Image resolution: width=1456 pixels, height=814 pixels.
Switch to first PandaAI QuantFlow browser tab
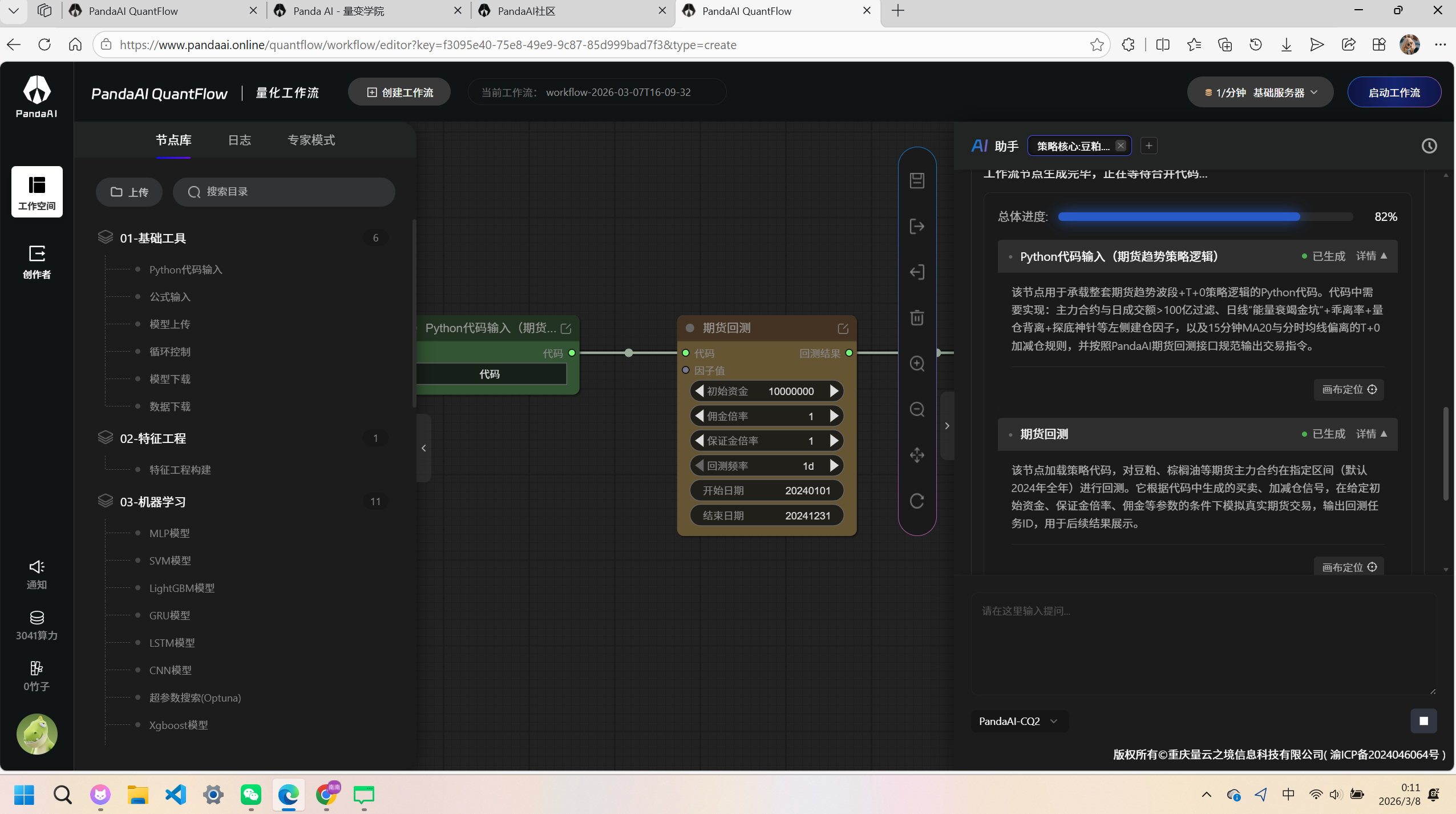(163, 11)
